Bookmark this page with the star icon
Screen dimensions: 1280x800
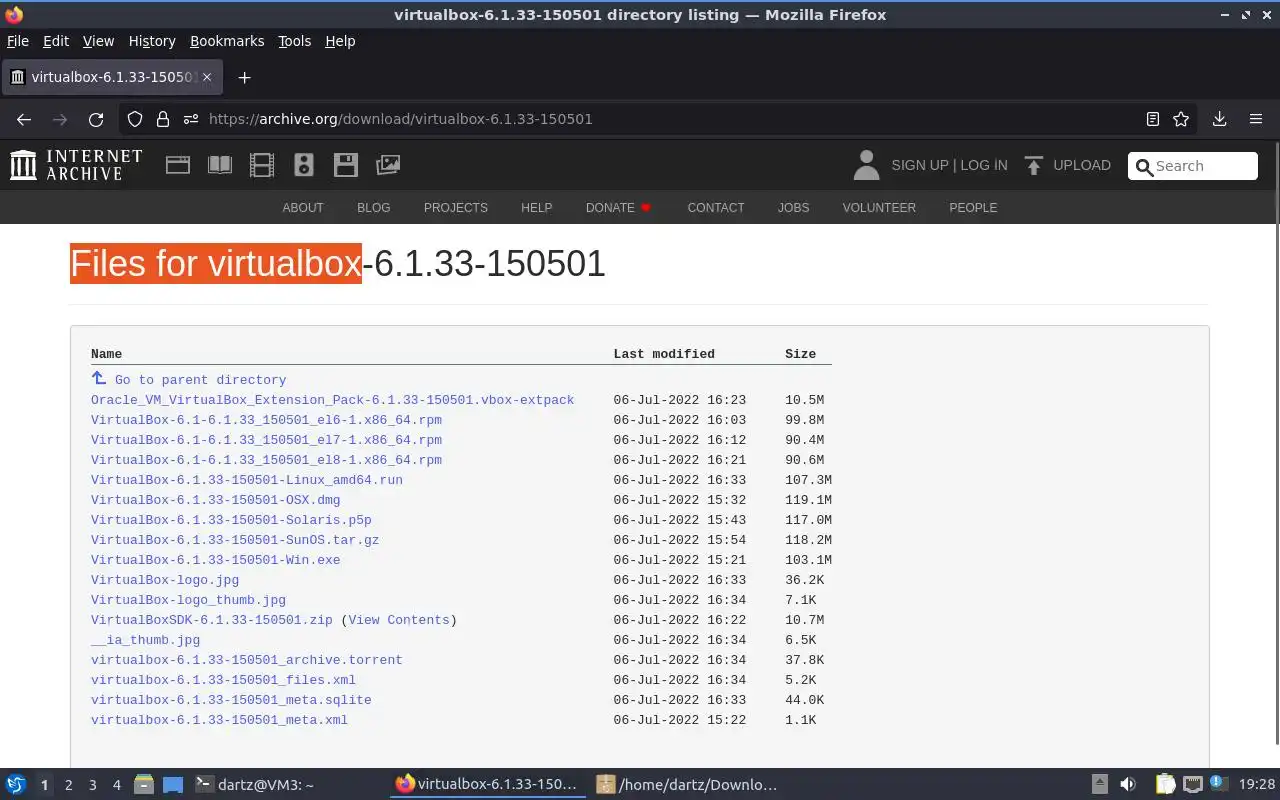click(x=1181, y=119)
